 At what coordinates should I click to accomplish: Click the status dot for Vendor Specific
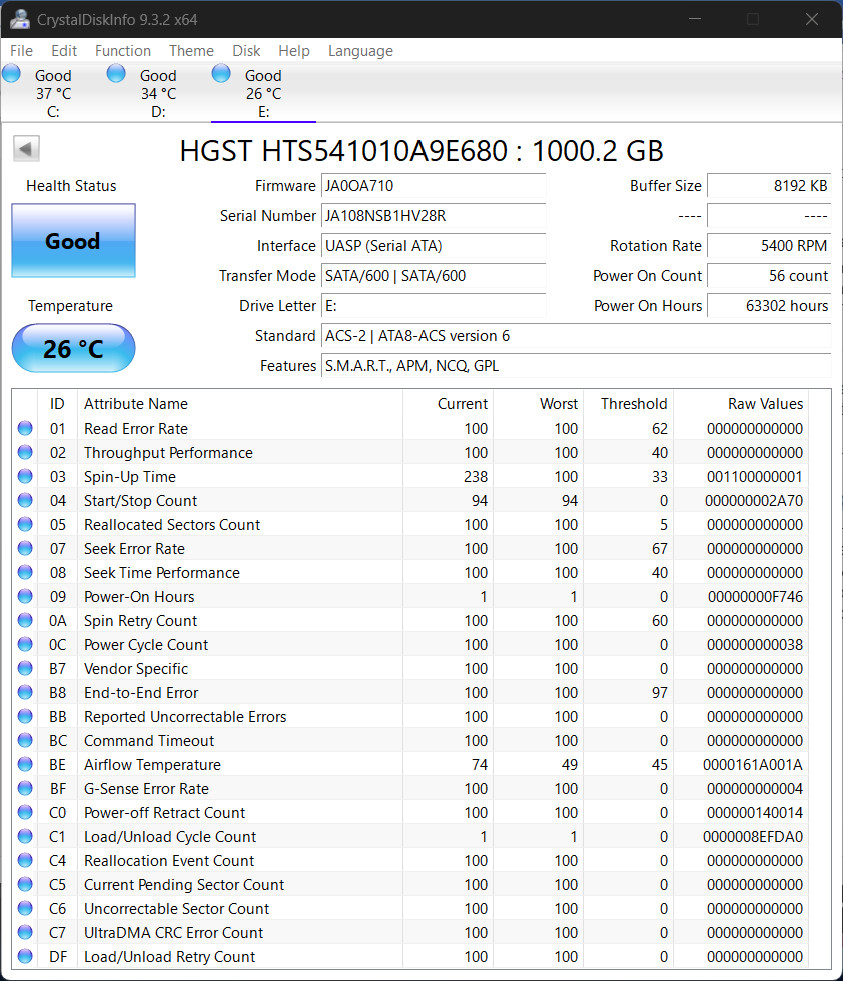click(x=25, y=668)
